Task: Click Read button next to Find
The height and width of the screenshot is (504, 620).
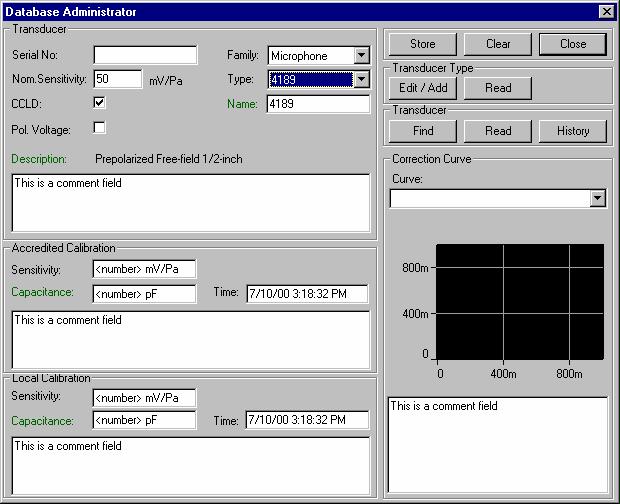Action: coord(498,131)
